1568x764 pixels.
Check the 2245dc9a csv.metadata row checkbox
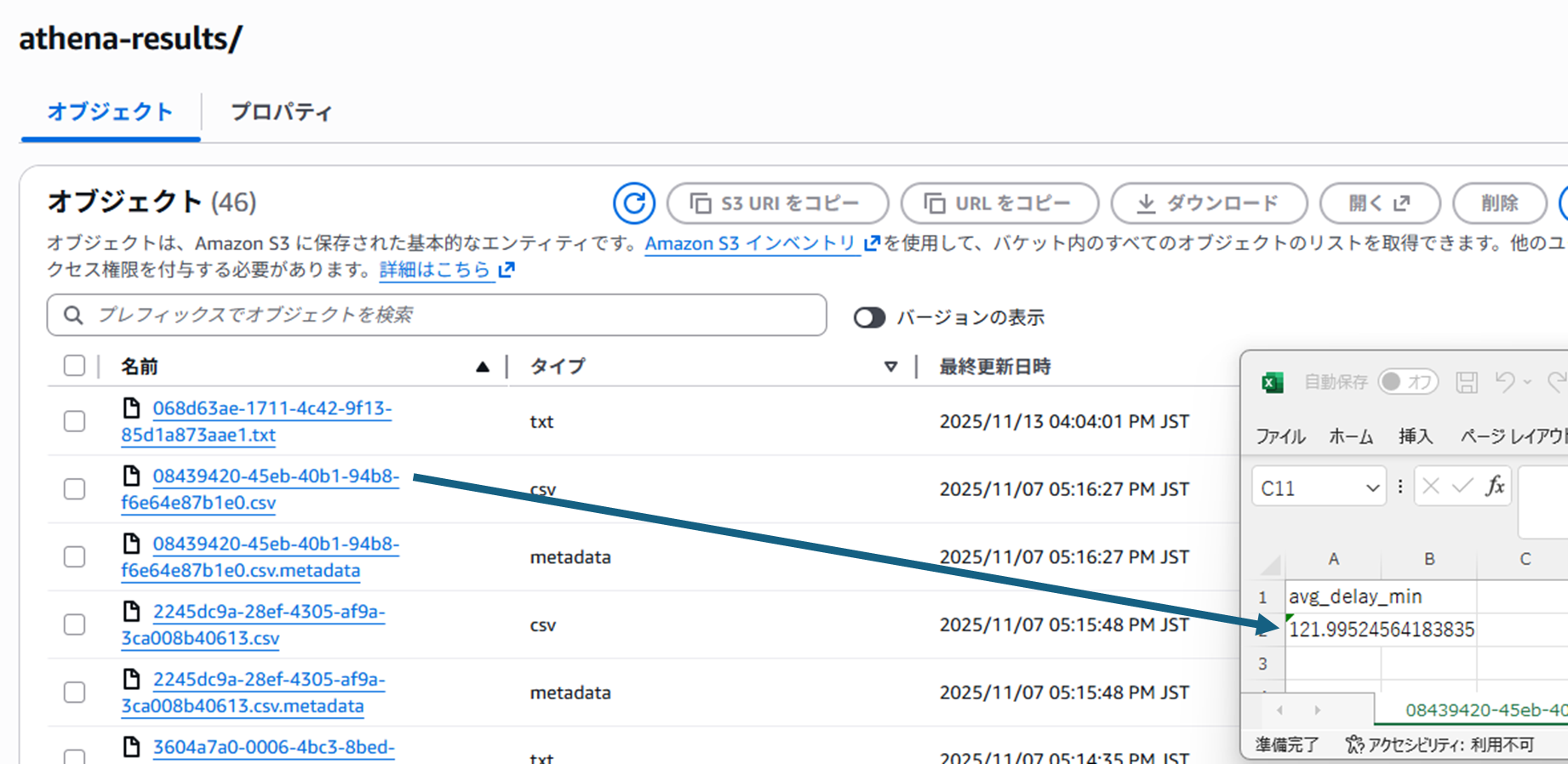75,692
